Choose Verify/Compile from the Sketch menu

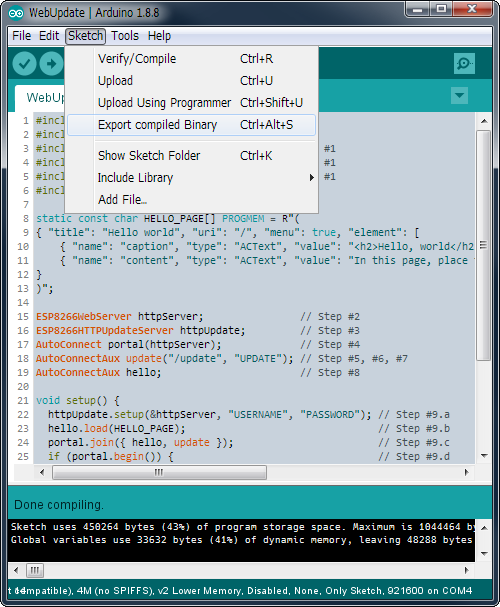click(x=192, y=59)
